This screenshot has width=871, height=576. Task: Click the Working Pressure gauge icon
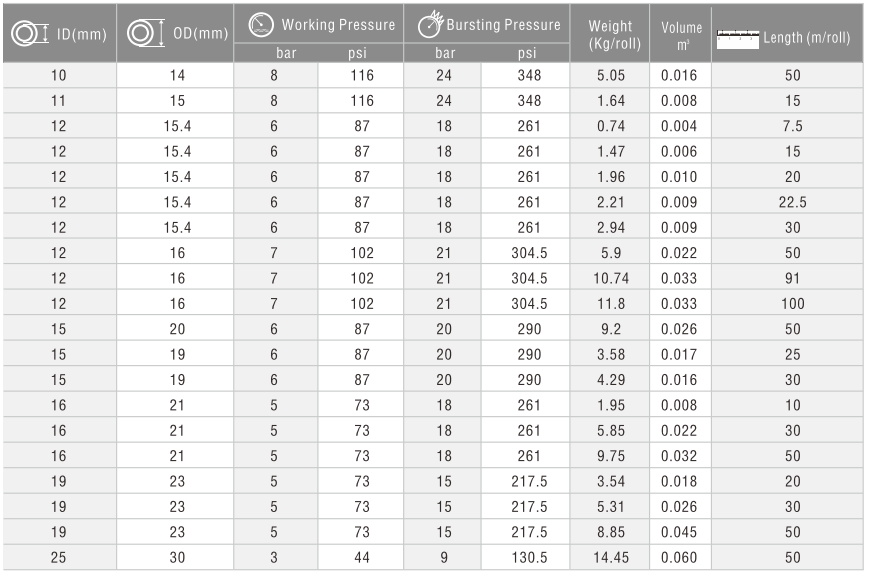[x=261, y=25]
